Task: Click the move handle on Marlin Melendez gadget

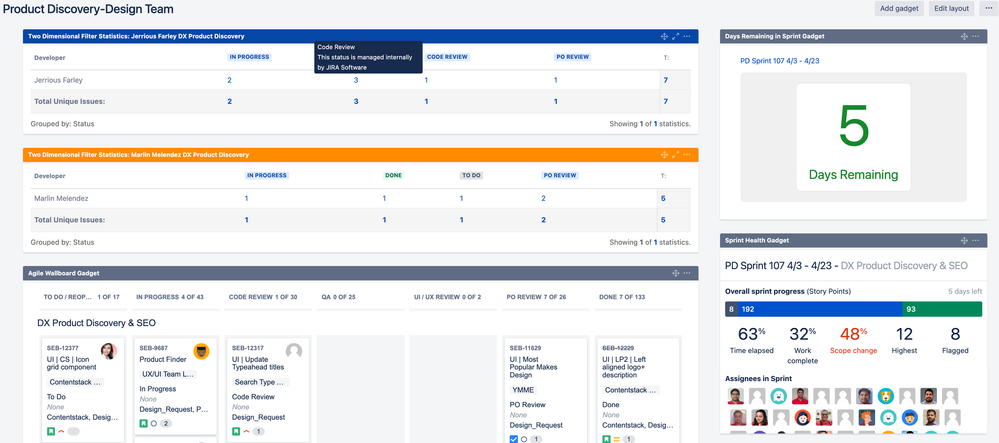Action: (x=665, y=155)
